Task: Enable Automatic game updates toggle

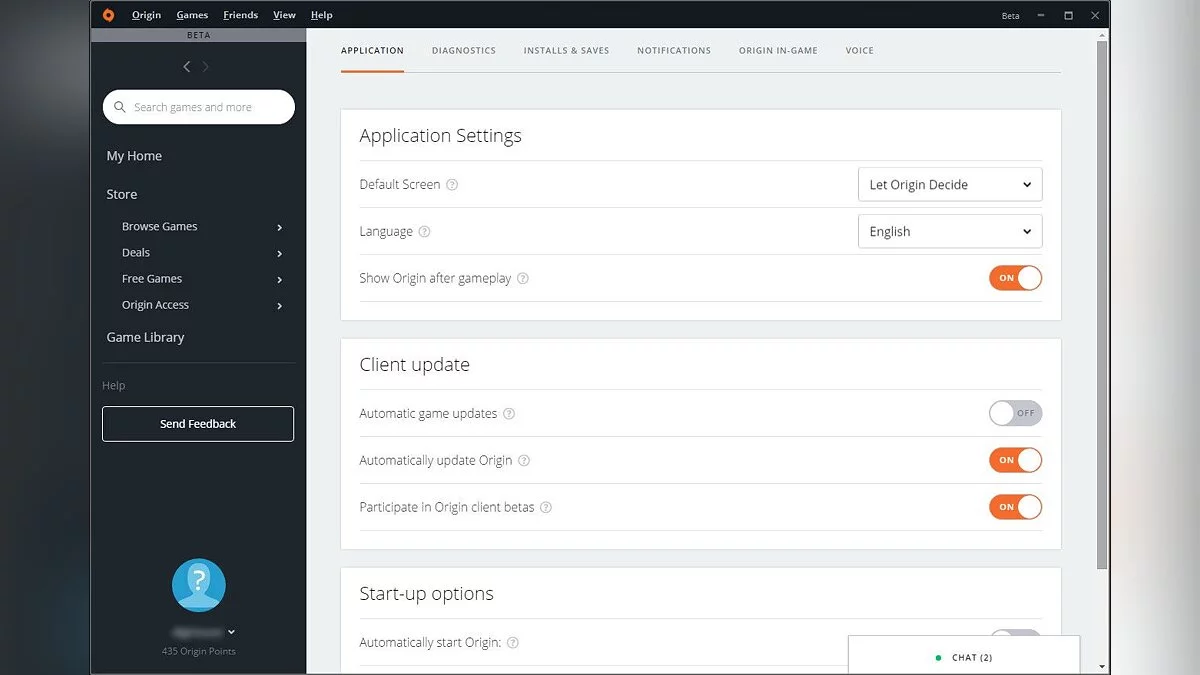Action: [x=1015, y=413]
